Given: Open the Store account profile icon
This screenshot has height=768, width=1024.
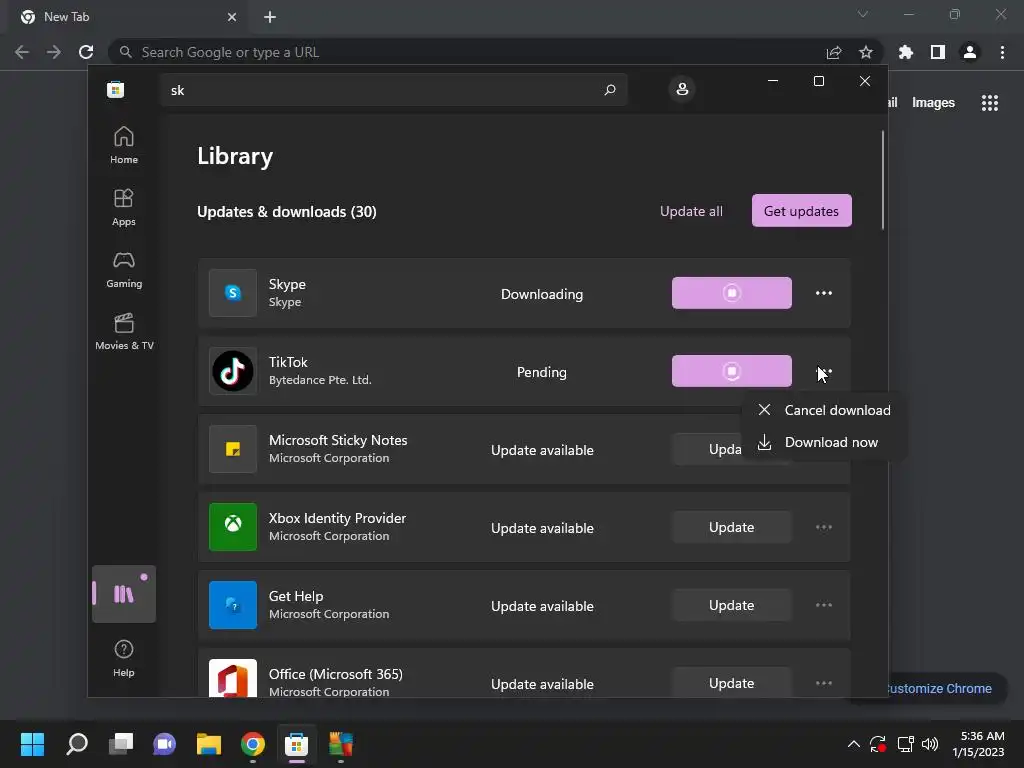Looking at the screenshot, I should click(x=682, y=89).
